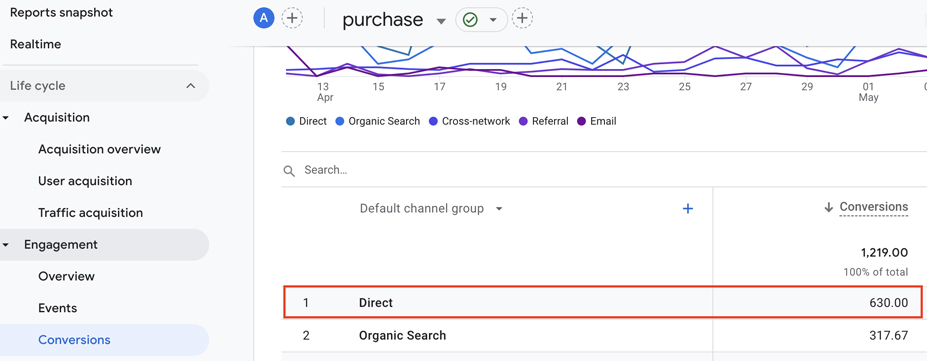Click the 1,219.00 total value
This screenshot has height=361, width=927.
[x=884, y=253]
